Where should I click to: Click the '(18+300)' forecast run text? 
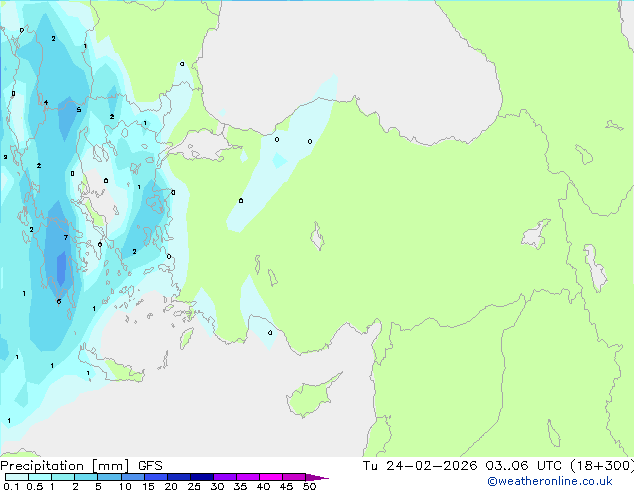pos(602,466)
